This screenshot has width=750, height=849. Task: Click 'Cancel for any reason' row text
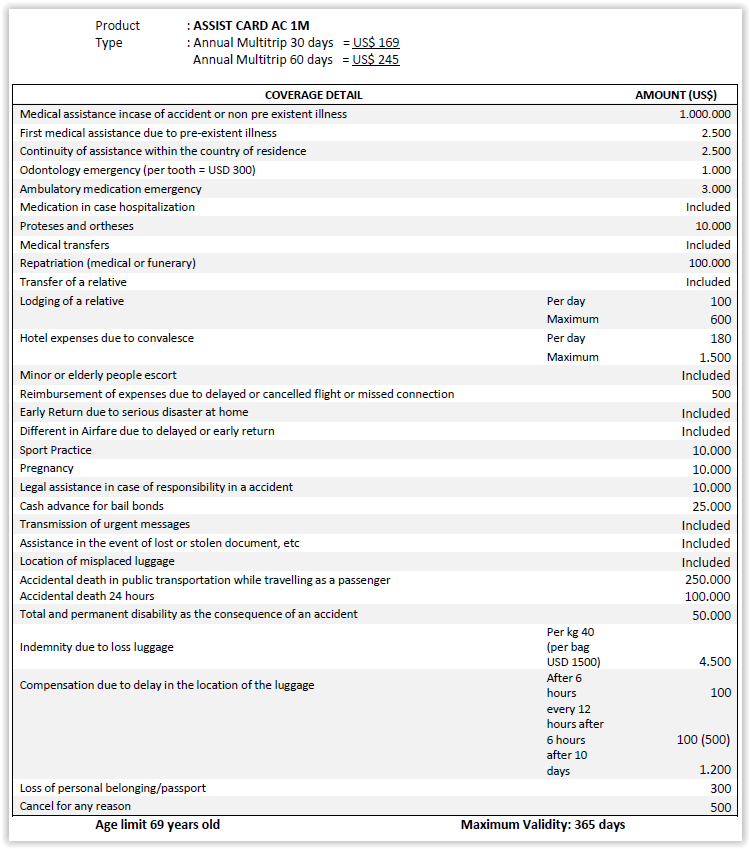coord(75,806)
